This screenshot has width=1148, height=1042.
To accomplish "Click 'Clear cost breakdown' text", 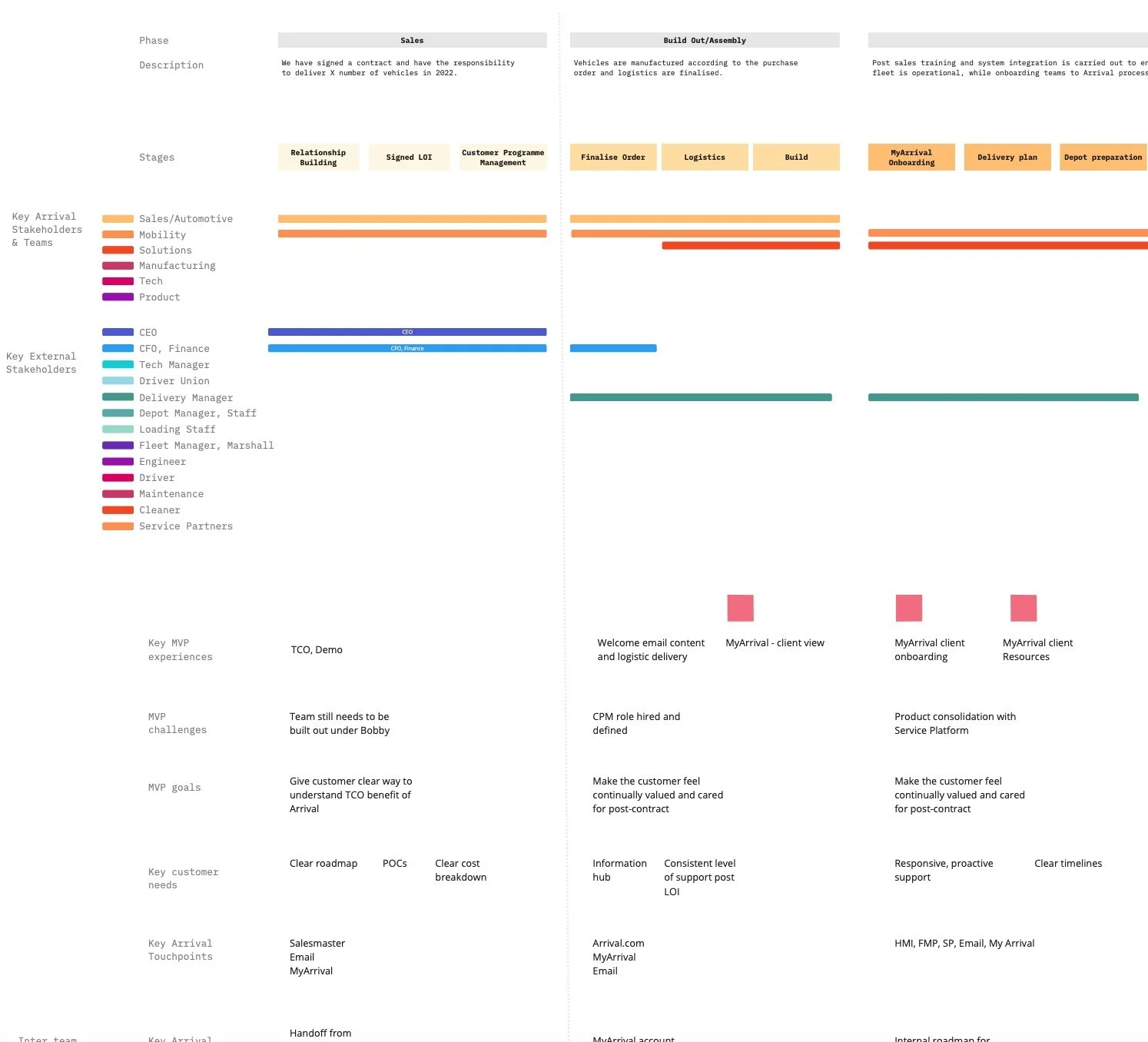I will click(x=461, y=871).
